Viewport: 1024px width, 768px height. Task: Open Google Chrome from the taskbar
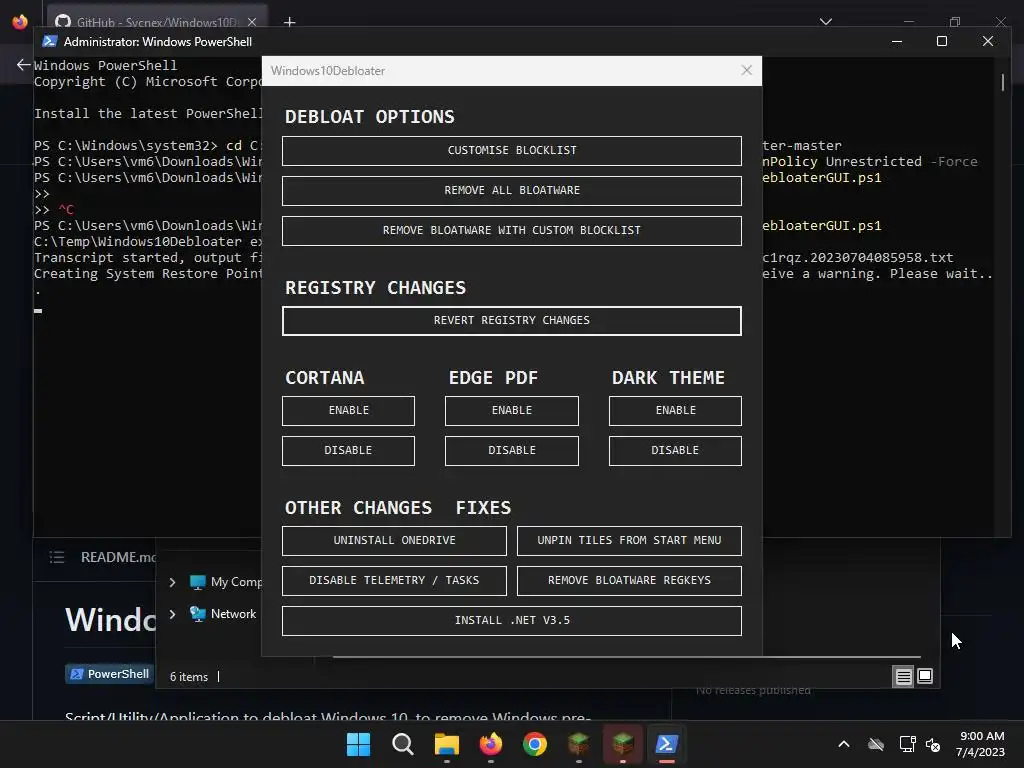[x=535, y=744]
